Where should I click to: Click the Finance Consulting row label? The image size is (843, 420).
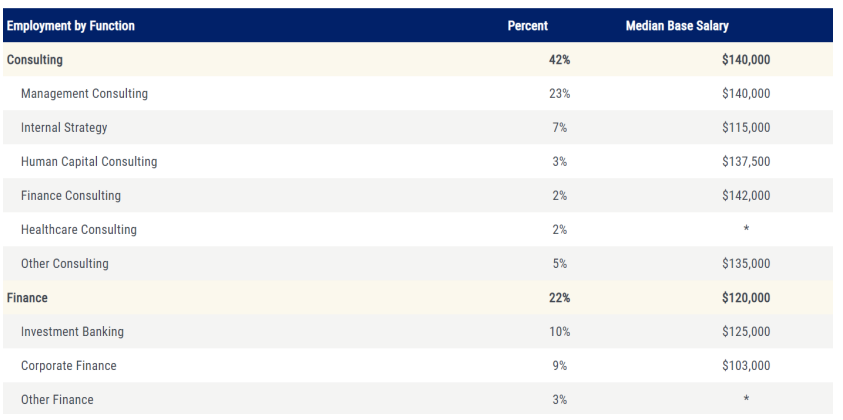point(70,196)
